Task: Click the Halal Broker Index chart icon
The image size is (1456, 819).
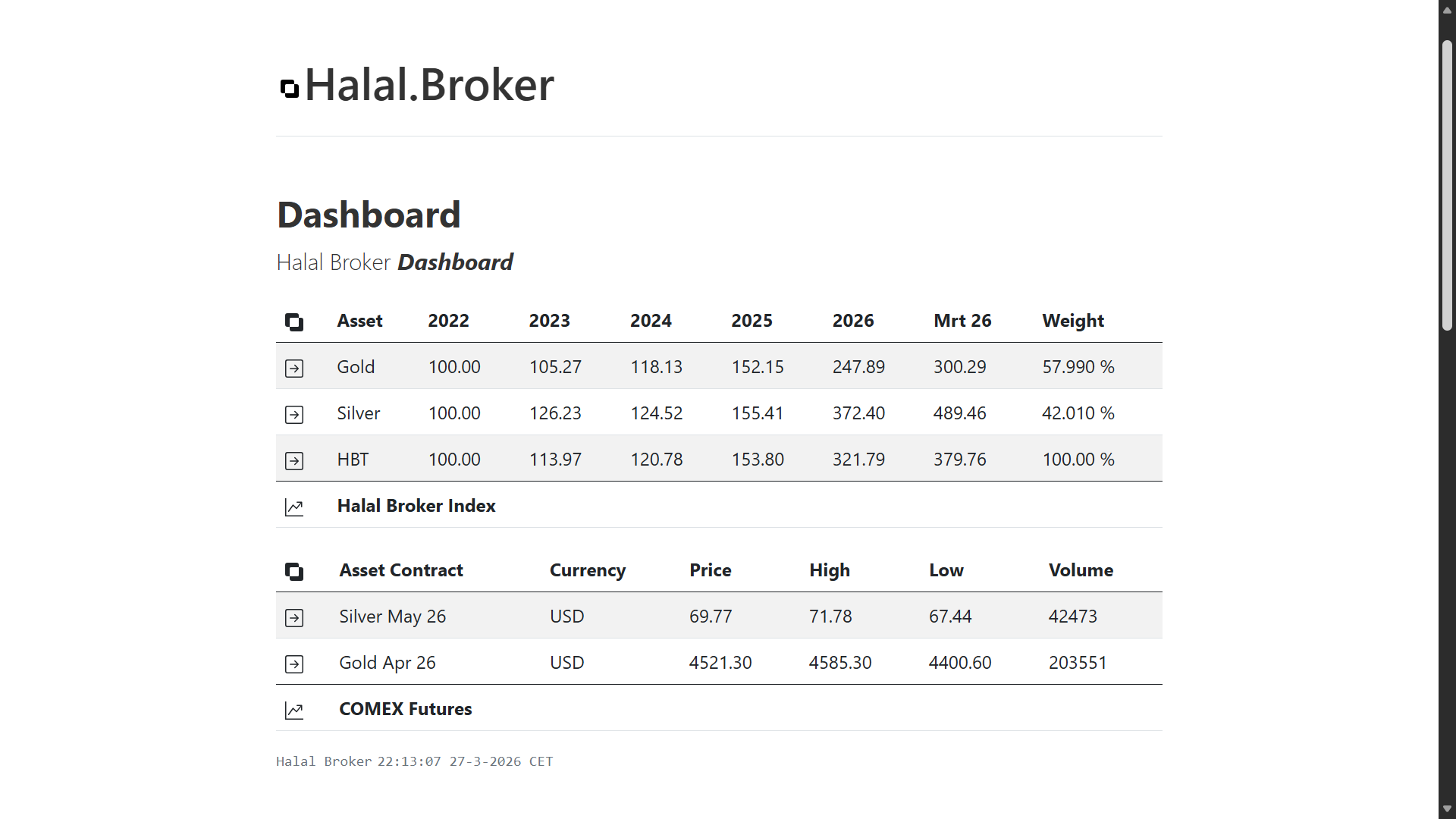Action: (x=294, y=507)
